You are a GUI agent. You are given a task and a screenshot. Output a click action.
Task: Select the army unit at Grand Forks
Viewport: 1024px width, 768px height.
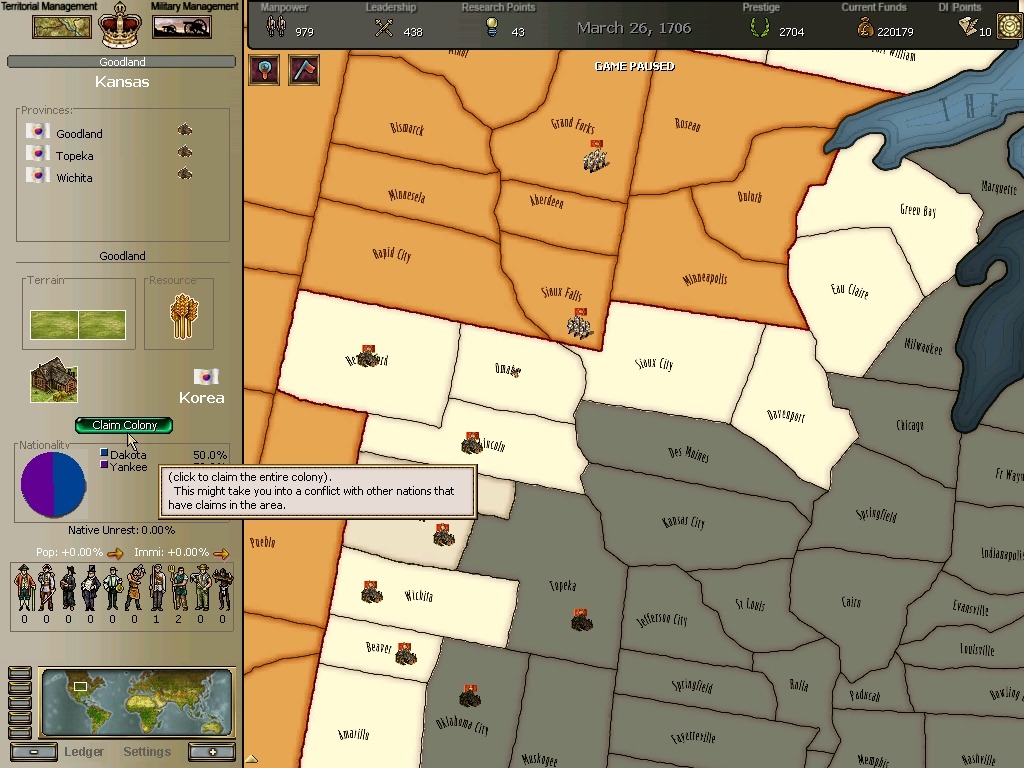(596, 156)
